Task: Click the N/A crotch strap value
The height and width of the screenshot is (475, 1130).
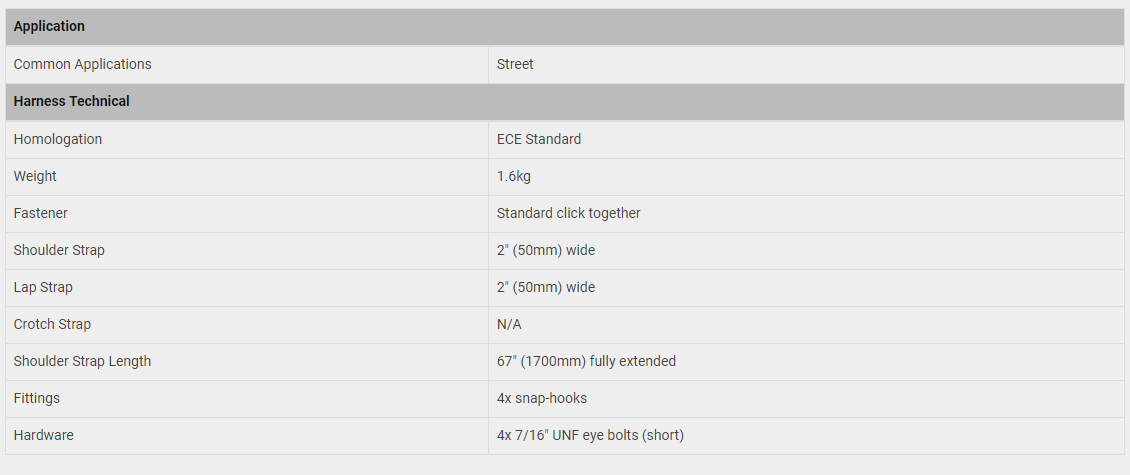Action: [x=510, y=324]
